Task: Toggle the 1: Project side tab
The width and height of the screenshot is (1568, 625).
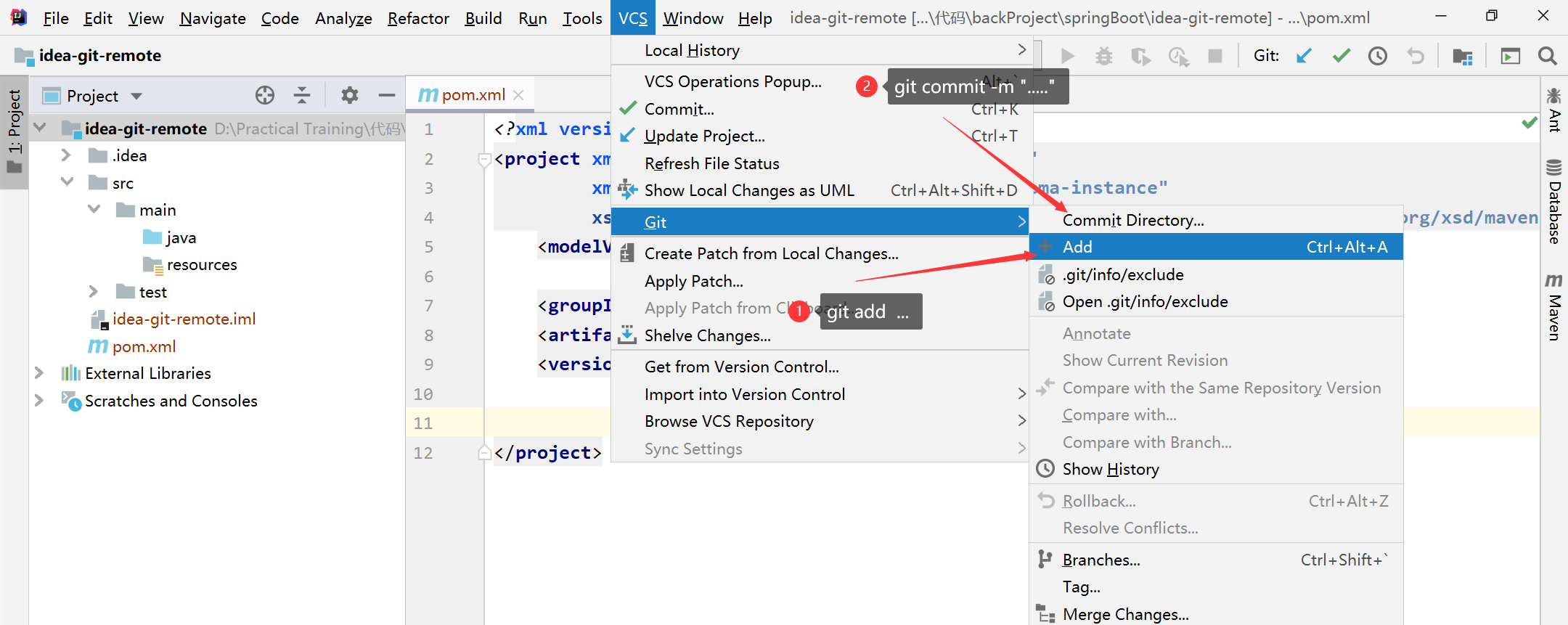Action: click(15, 132)
